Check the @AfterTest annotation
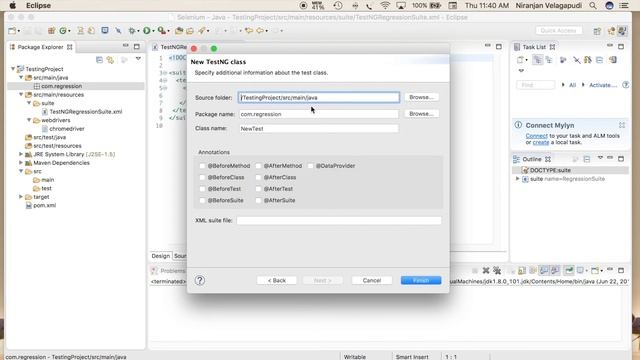640x360 pixels. 258,189
